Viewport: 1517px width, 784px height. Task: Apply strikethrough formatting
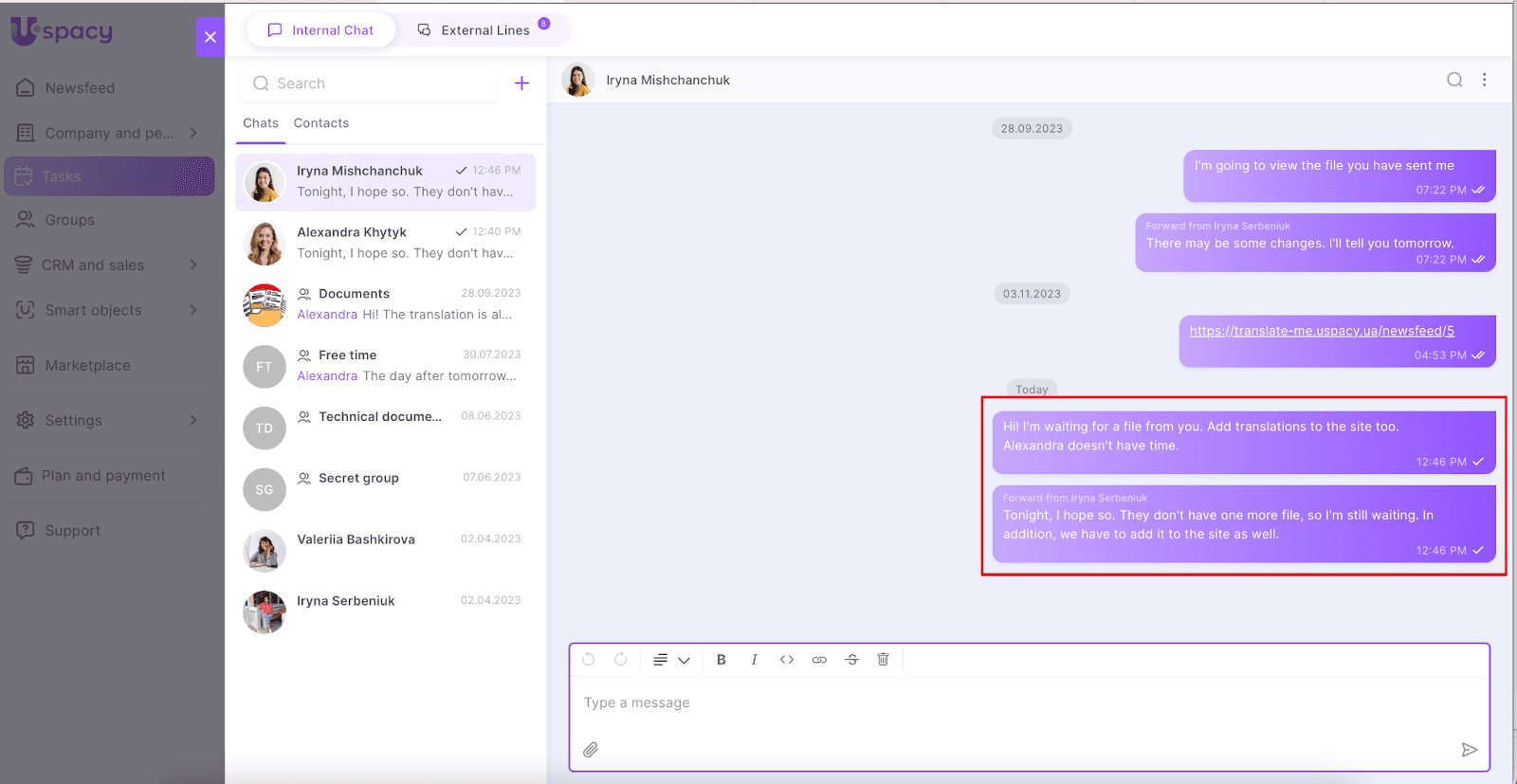(851, 660)
